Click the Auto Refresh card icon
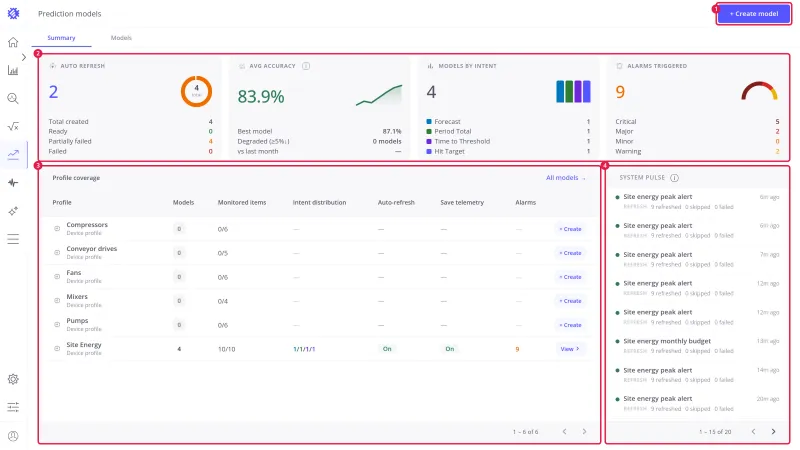The image size is (800, 450). pos(53,66)
